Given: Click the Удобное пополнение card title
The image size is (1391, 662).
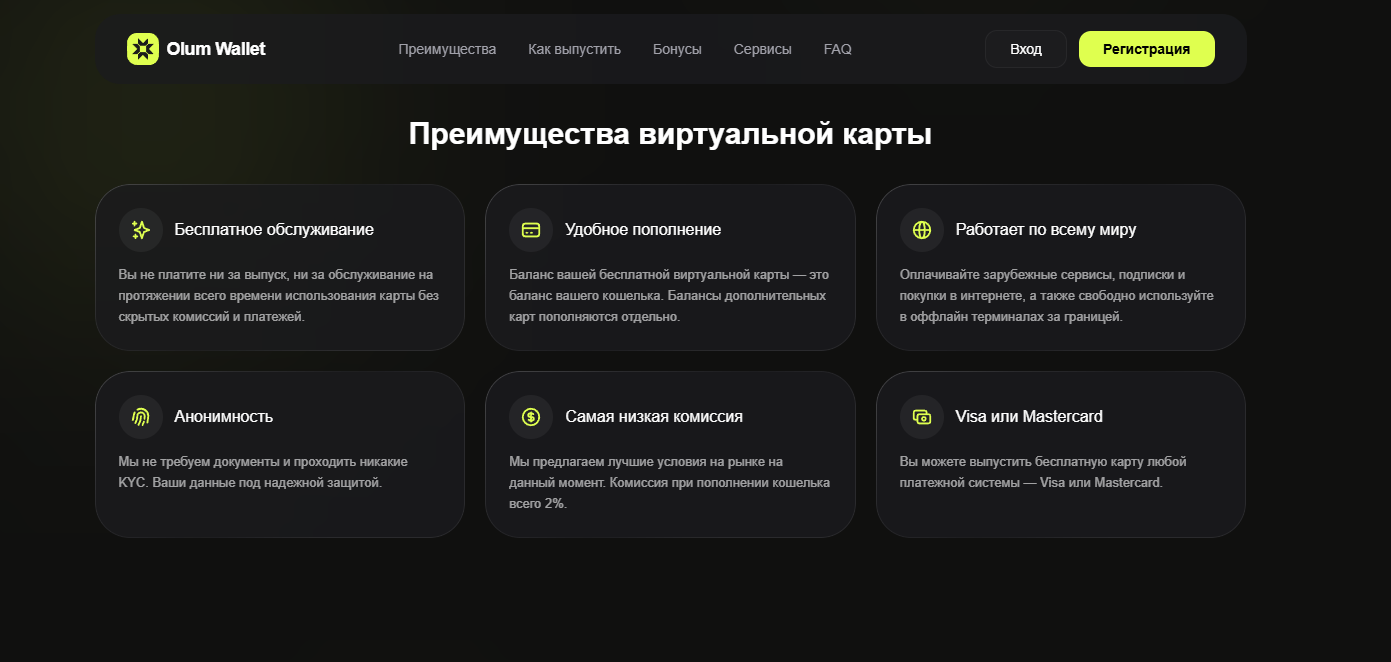Looking at the screenshot, I should pyautogui.click(x=643, y=230).
